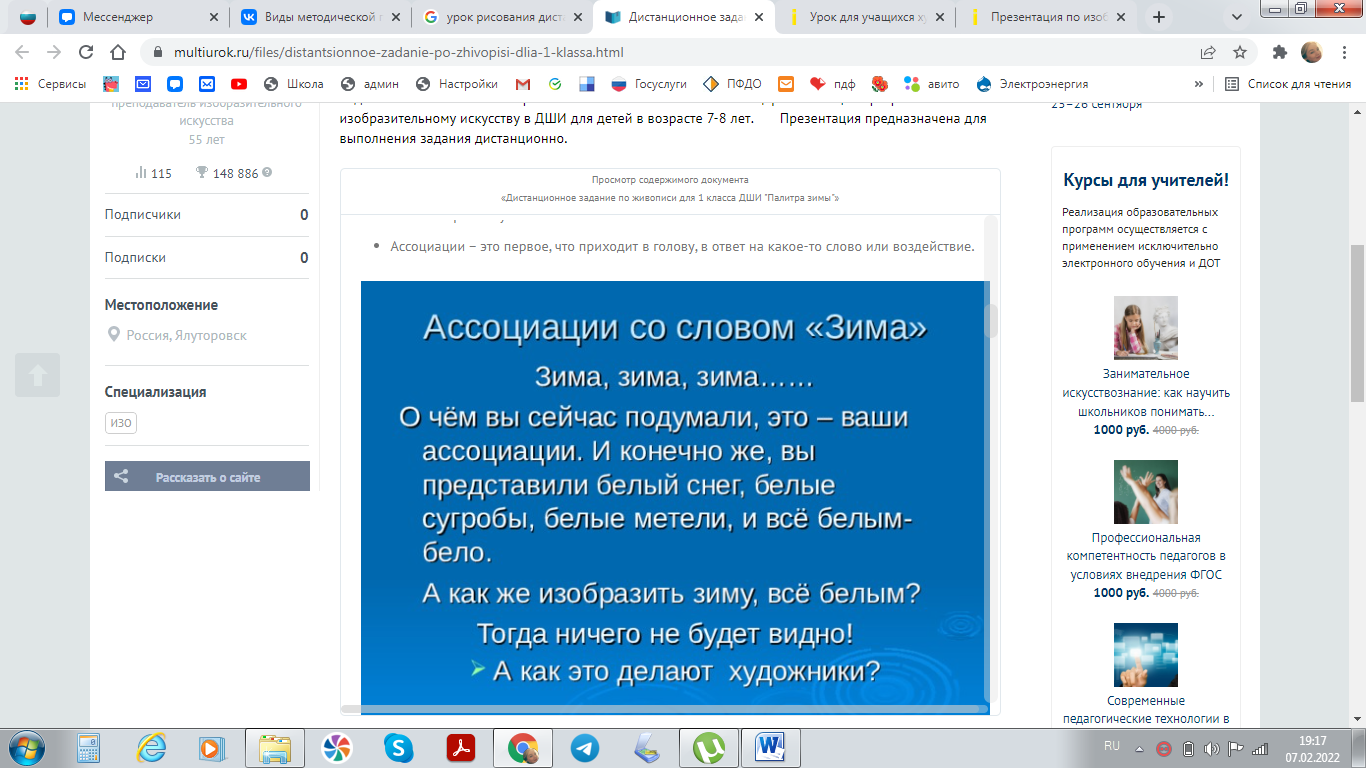The image size is (1366, 768).
Task: Close the Дистанционное задание tab
Action: click(x=759, y=17)
